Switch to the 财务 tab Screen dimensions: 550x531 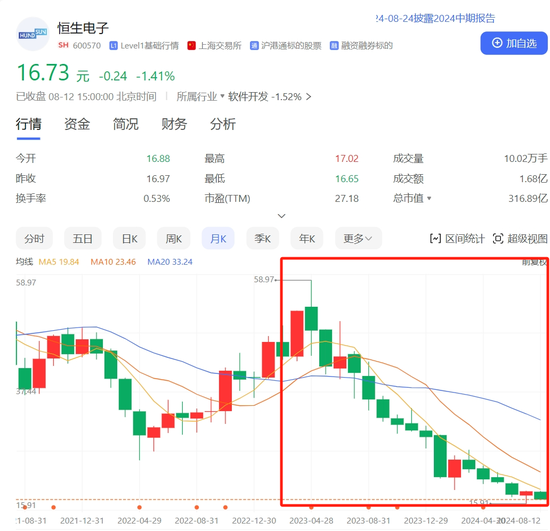point(174,125)
